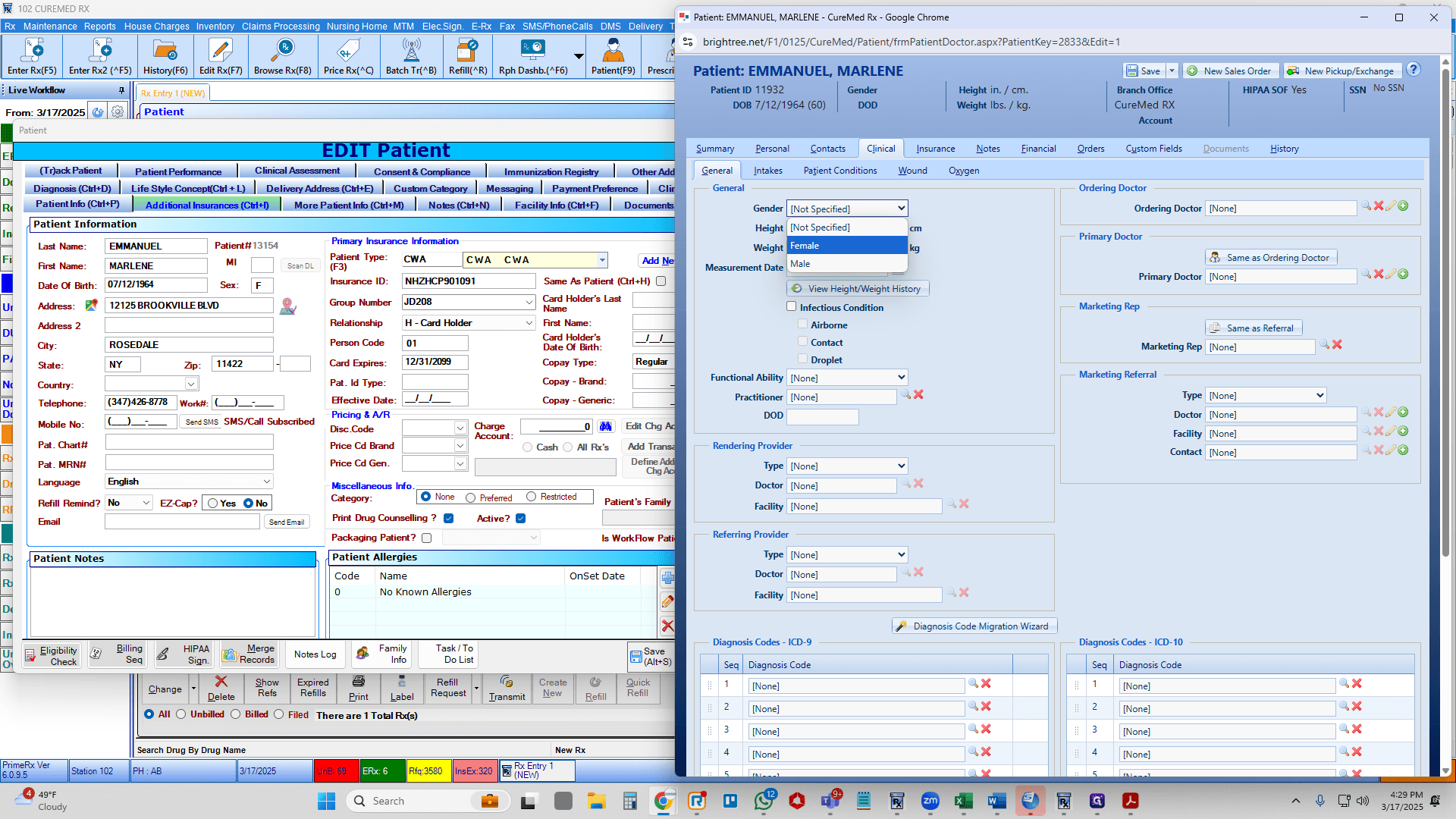Select the Unbilled filter radio button
The width and height of the screenshot is (1456, 819).
click(180, 714)
